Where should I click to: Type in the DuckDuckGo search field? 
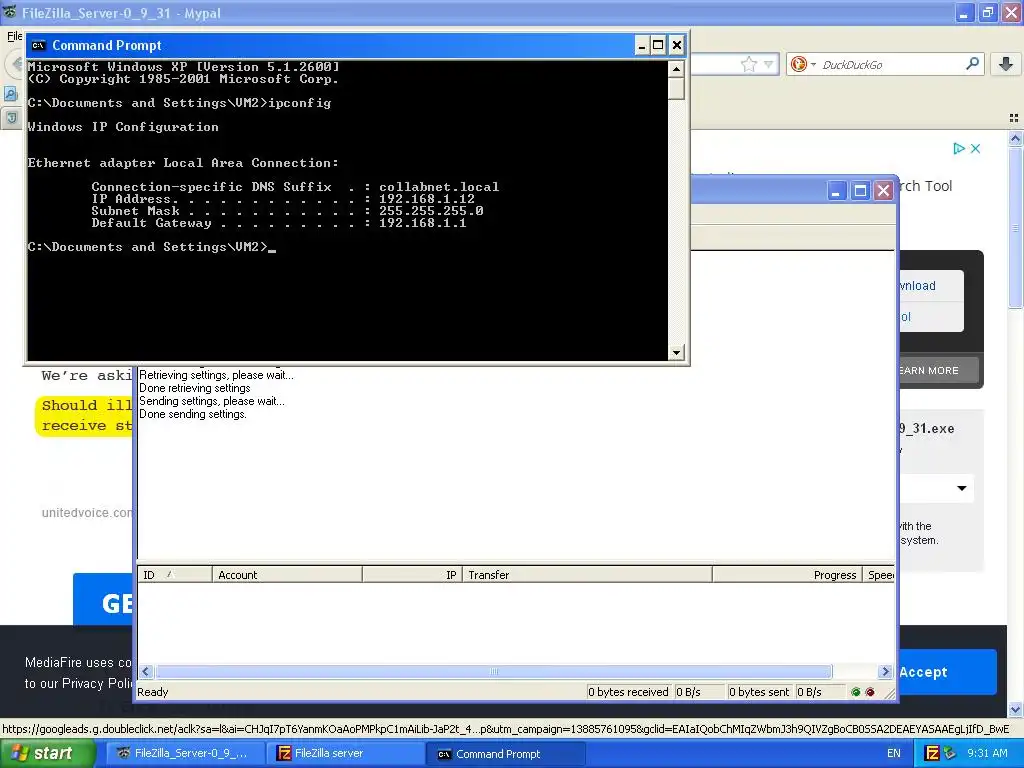(891, 64)
